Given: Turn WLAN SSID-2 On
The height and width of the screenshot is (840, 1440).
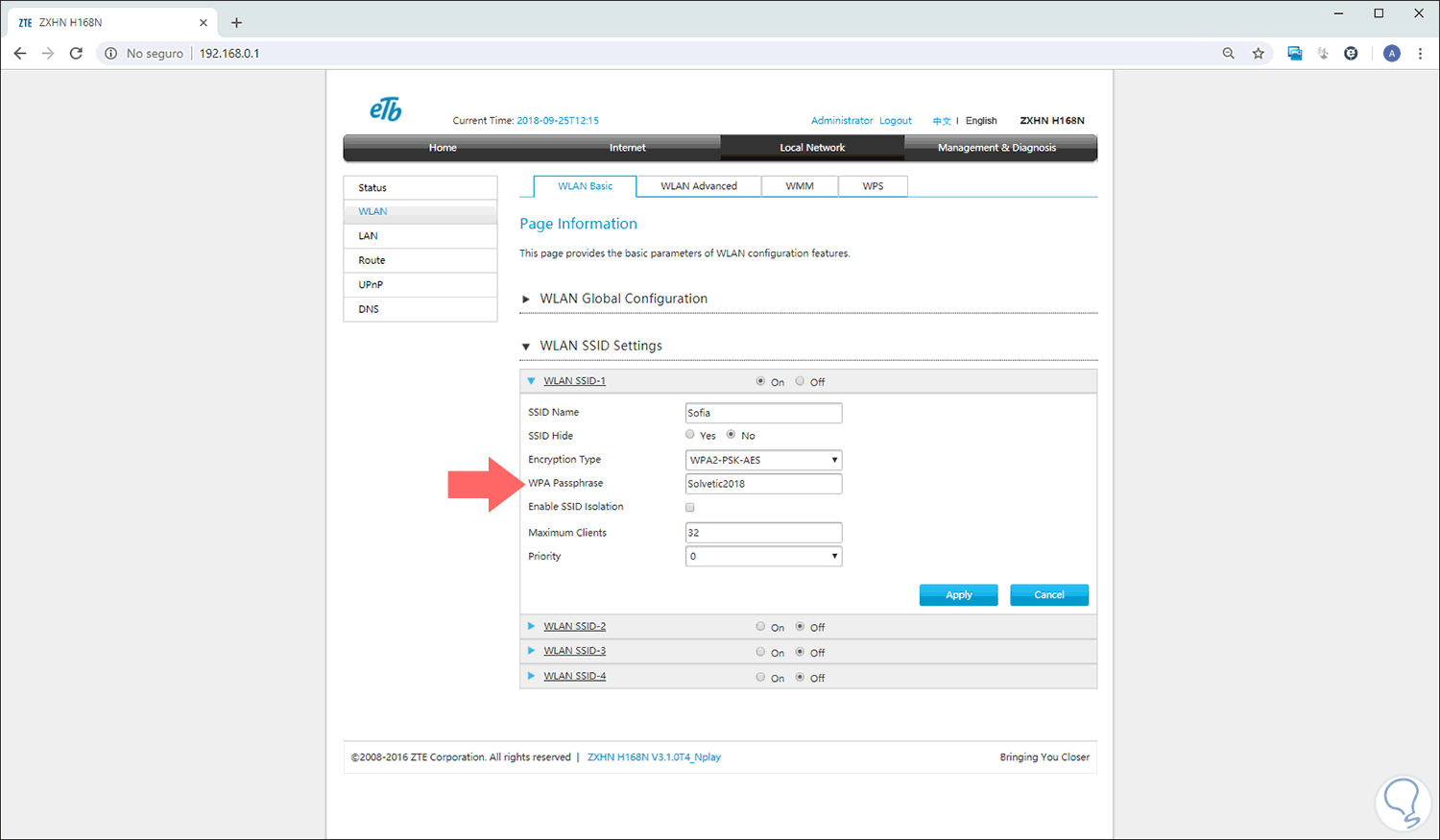Looking at the screenshot, I should point(760,627).
